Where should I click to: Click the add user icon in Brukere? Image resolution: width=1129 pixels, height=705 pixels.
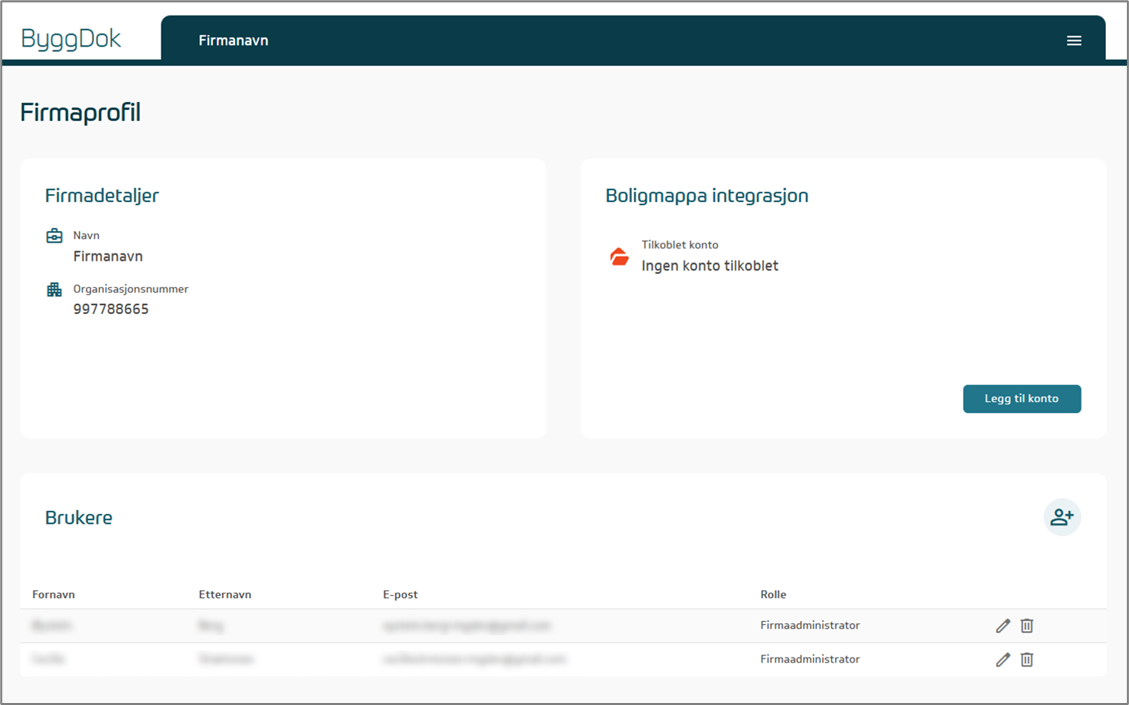(1062, 517)
